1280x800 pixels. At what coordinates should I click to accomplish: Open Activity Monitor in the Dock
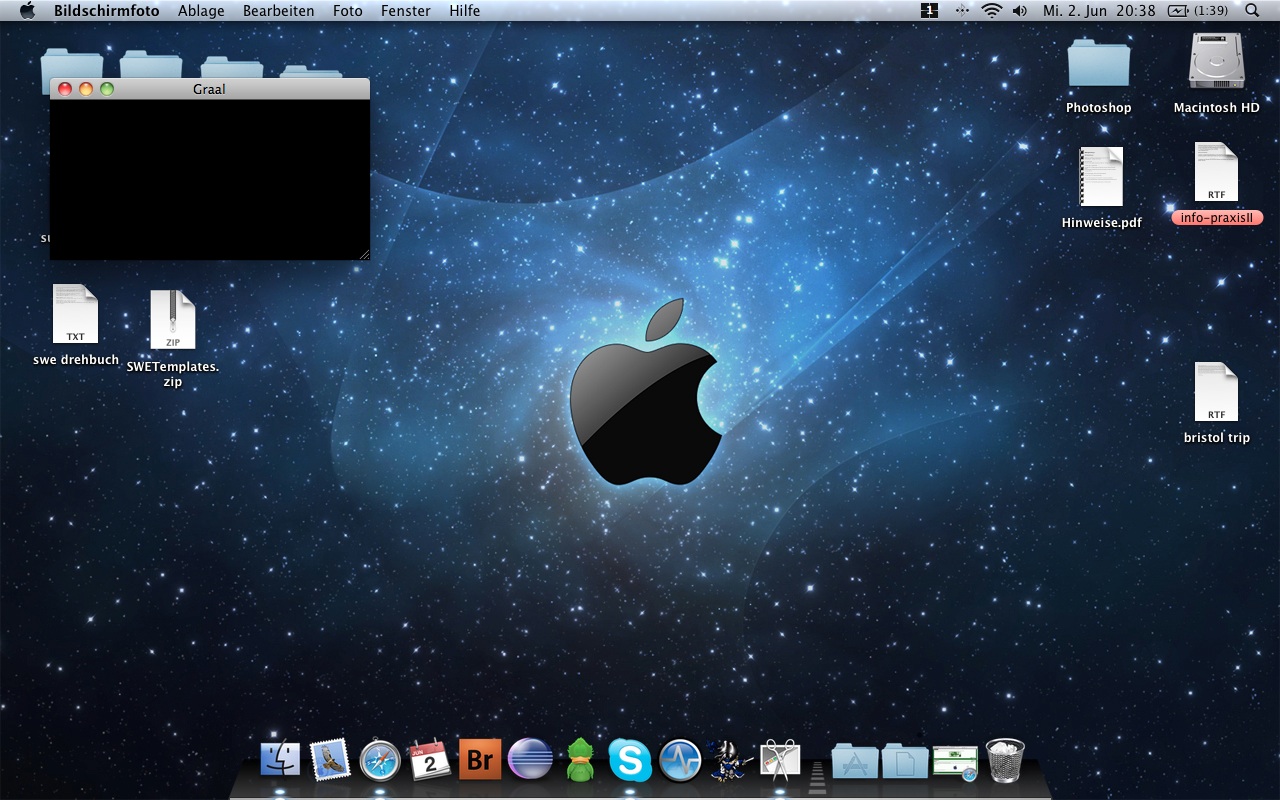coord(680,761)
